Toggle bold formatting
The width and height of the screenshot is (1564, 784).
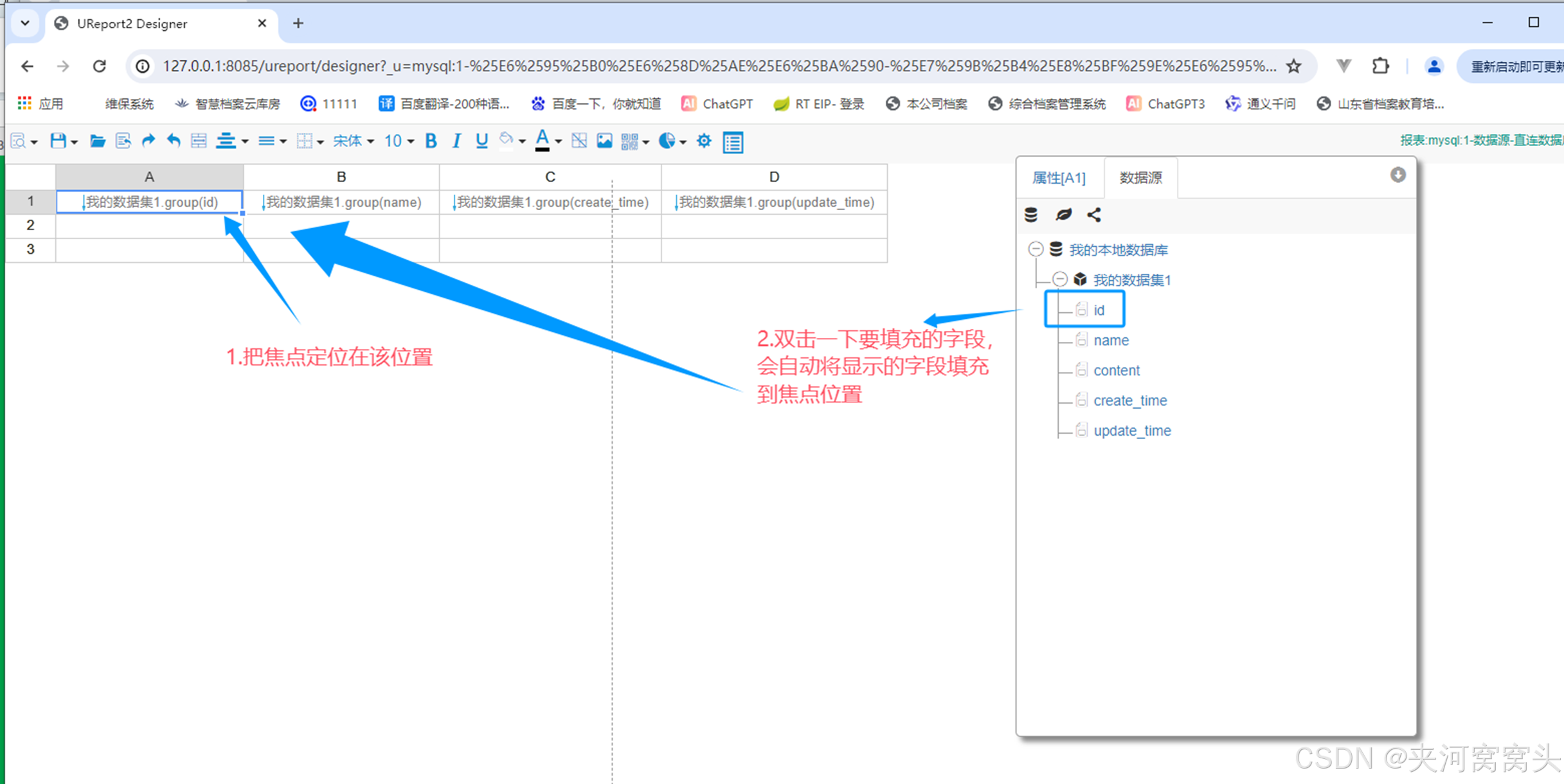pos(431,141)
